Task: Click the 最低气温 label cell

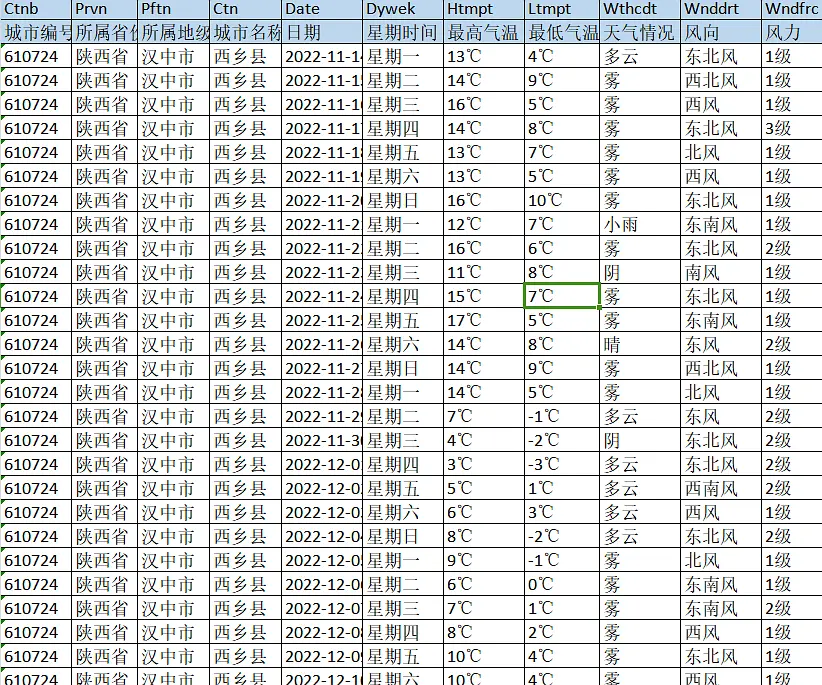Action: (x=562, y=32)
